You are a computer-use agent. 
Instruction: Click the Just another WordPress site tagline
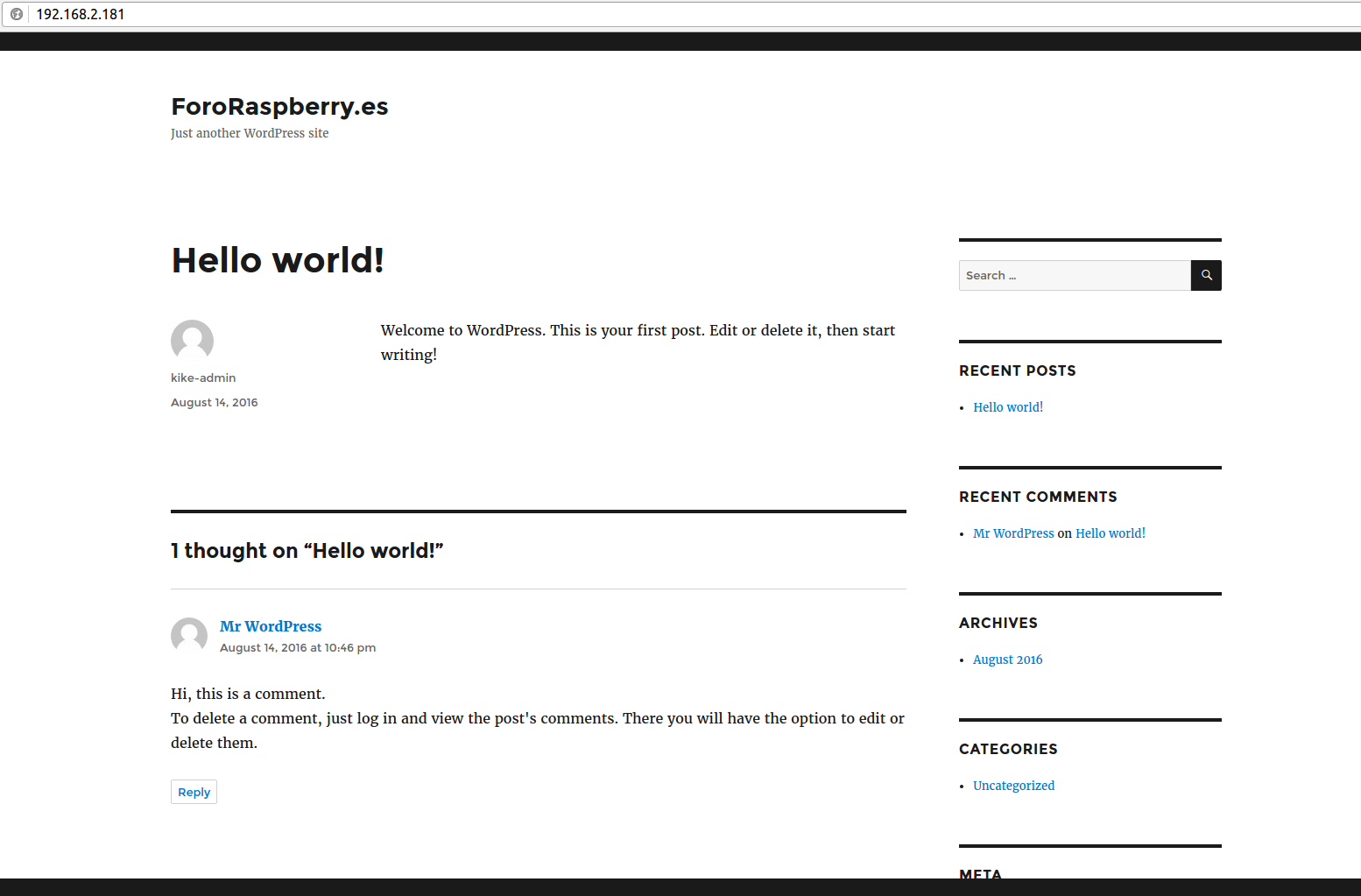coord(250,133)
